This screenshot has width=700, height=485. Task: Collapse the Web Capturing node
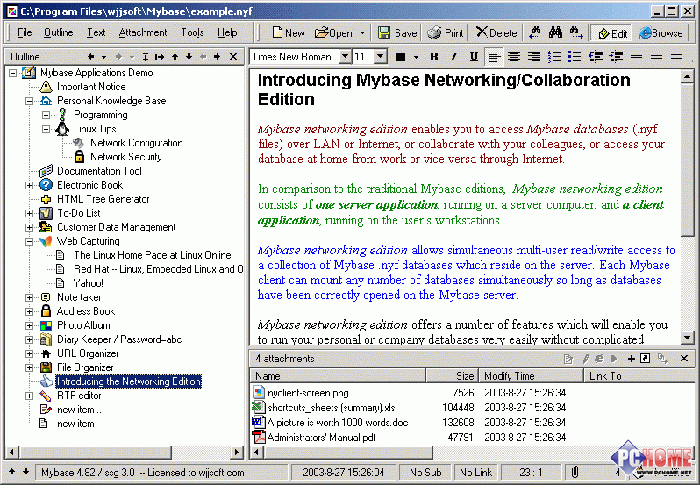[x=29, y=242]
